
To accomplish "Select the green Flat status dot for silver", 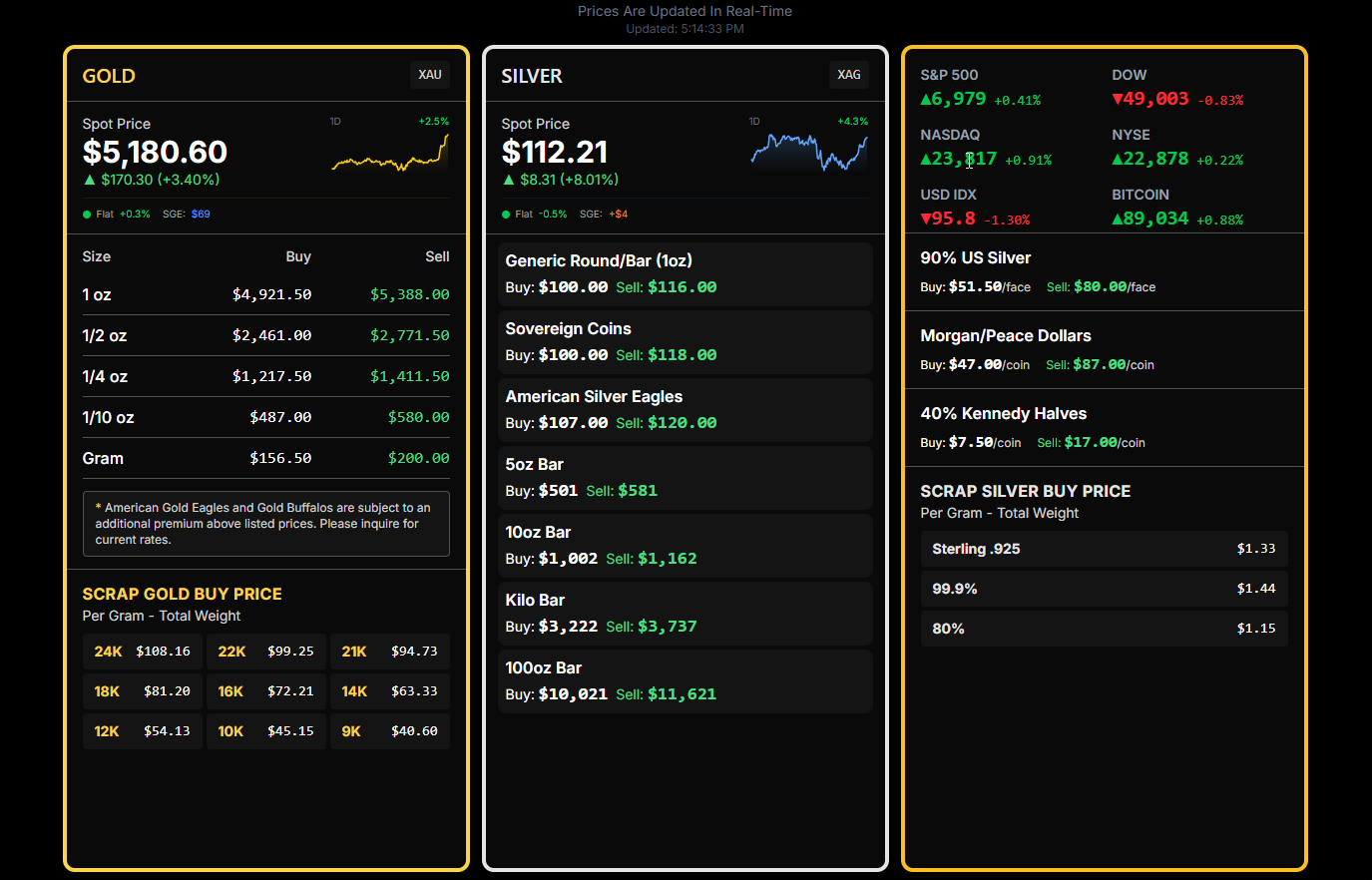I will coord(506,213).
